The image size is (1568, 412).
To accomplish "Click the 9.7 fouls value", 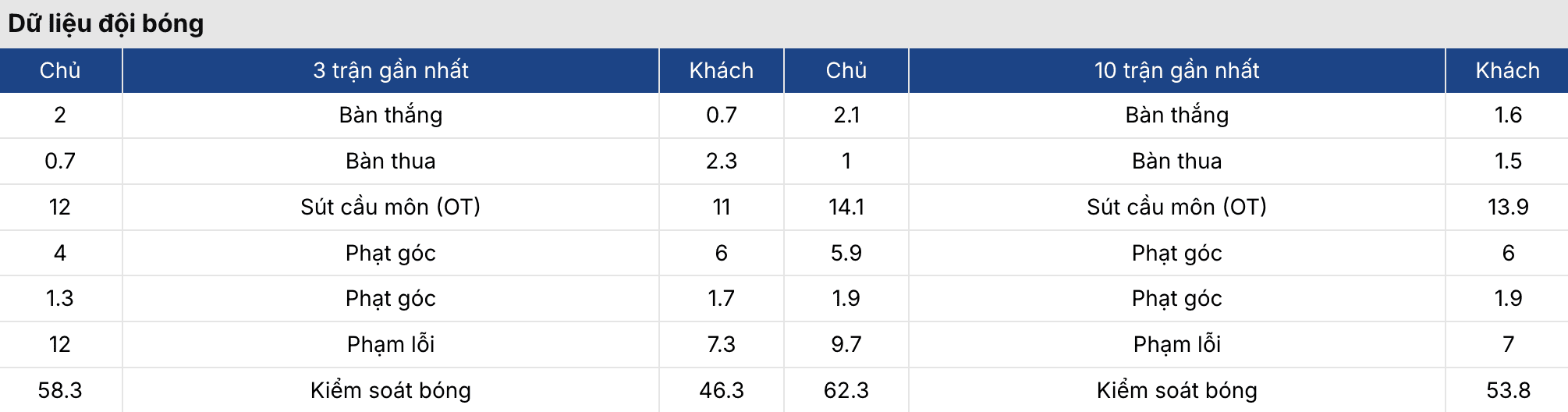I will point(846,344).
